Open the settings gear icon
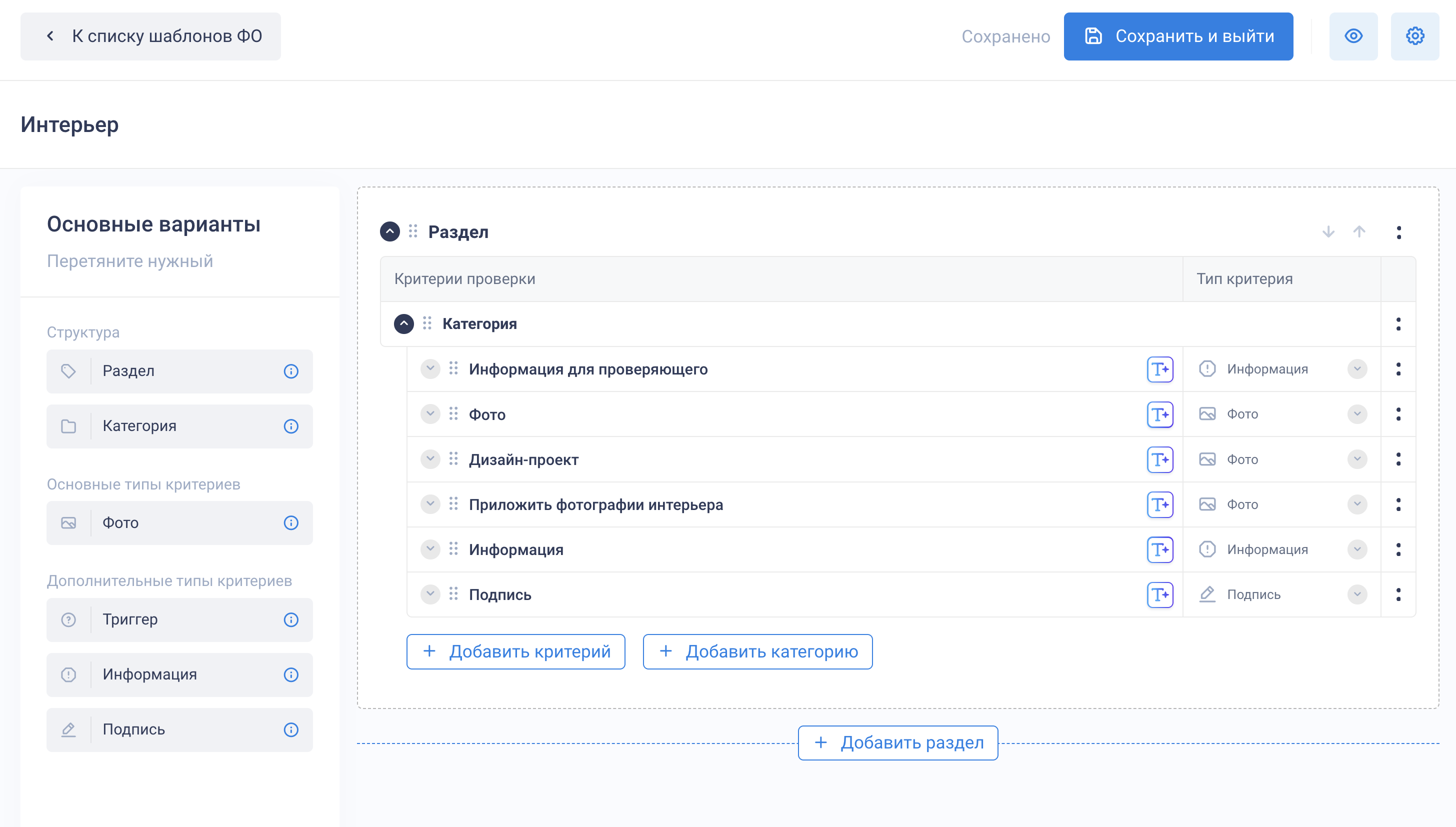Viewport: 1456px width, 827px height. click(x=1414, y=36)
